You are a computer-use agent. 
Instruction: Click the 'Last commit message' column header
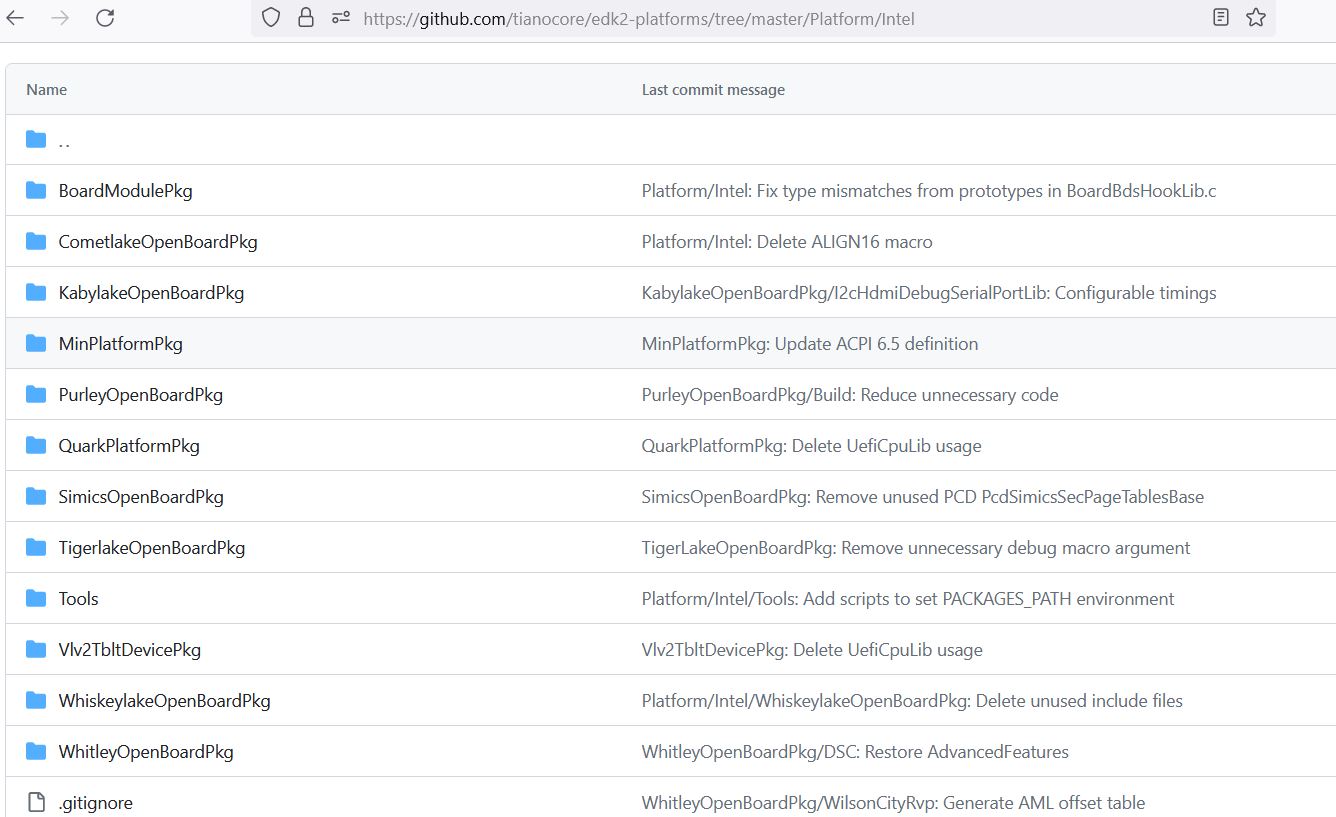click(x=713, y=89)
